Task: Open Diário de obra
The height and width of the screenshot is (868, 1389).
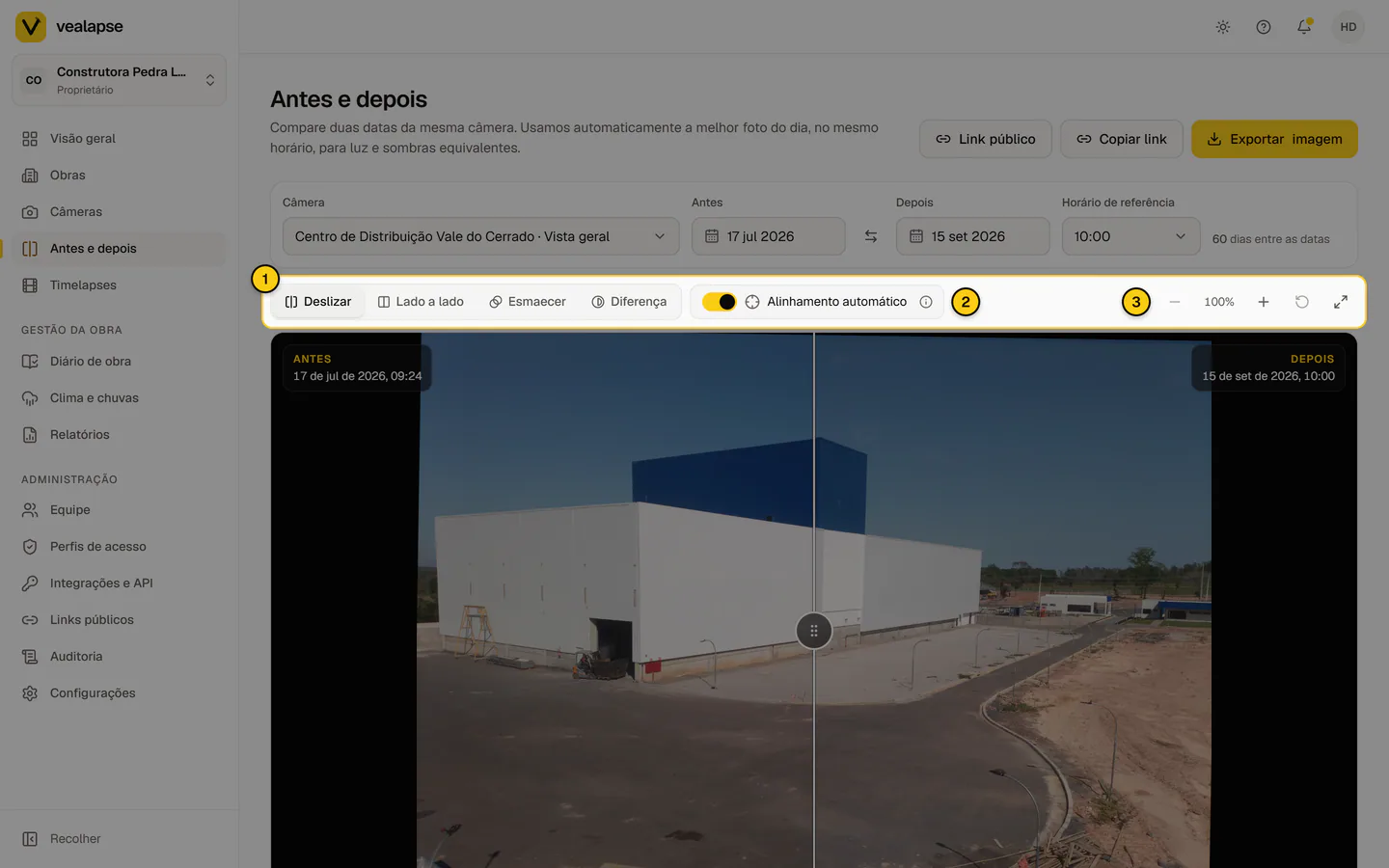Action: pos(120,362)
